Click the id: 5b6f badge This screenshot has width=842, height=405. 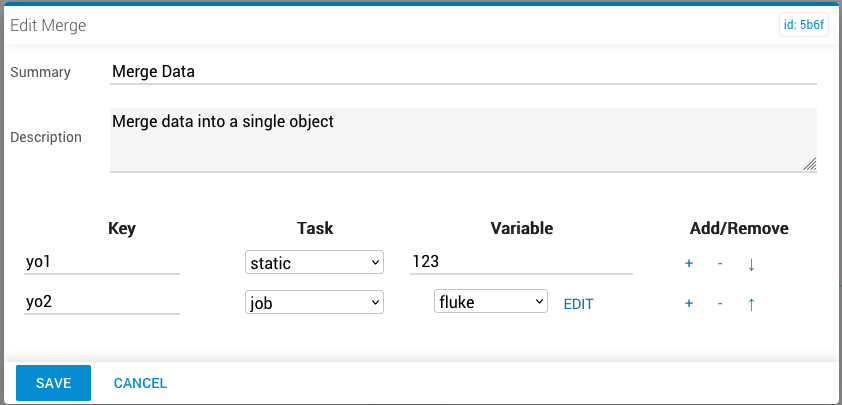(x=804, y=25)
